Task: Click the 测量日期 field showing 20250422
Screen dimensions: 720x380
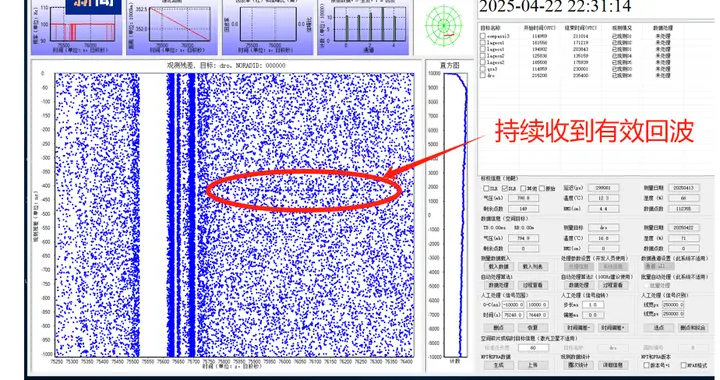Action: click(x=684, y=228)
